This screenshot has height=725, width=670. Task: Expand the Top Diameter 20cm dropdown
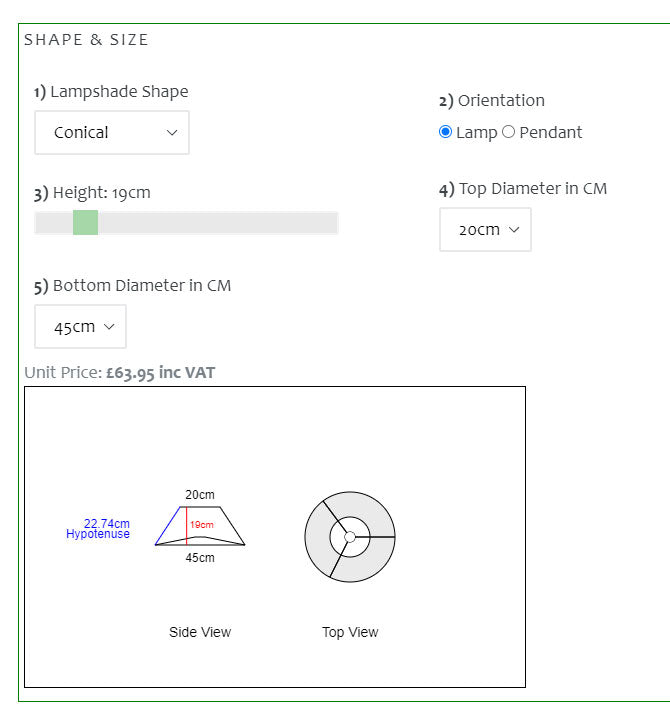click(485, 230)
